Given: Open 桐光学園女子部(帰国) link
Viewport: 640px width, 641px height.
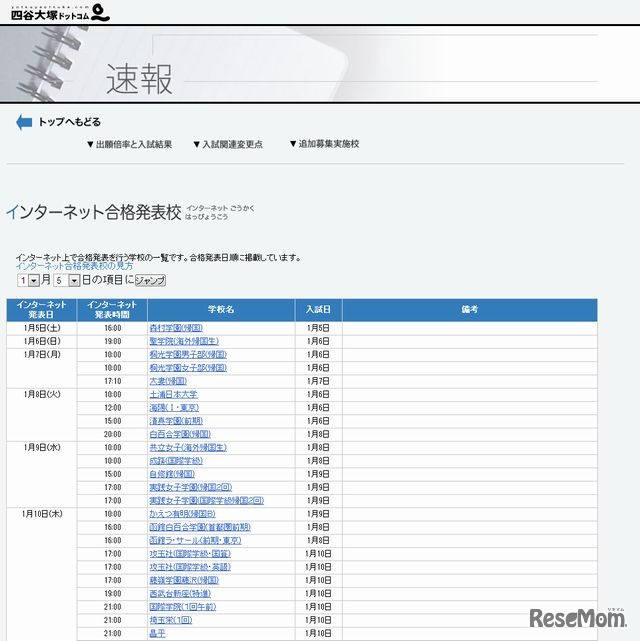Looking at the screenshot, I should tap(188, 368).
